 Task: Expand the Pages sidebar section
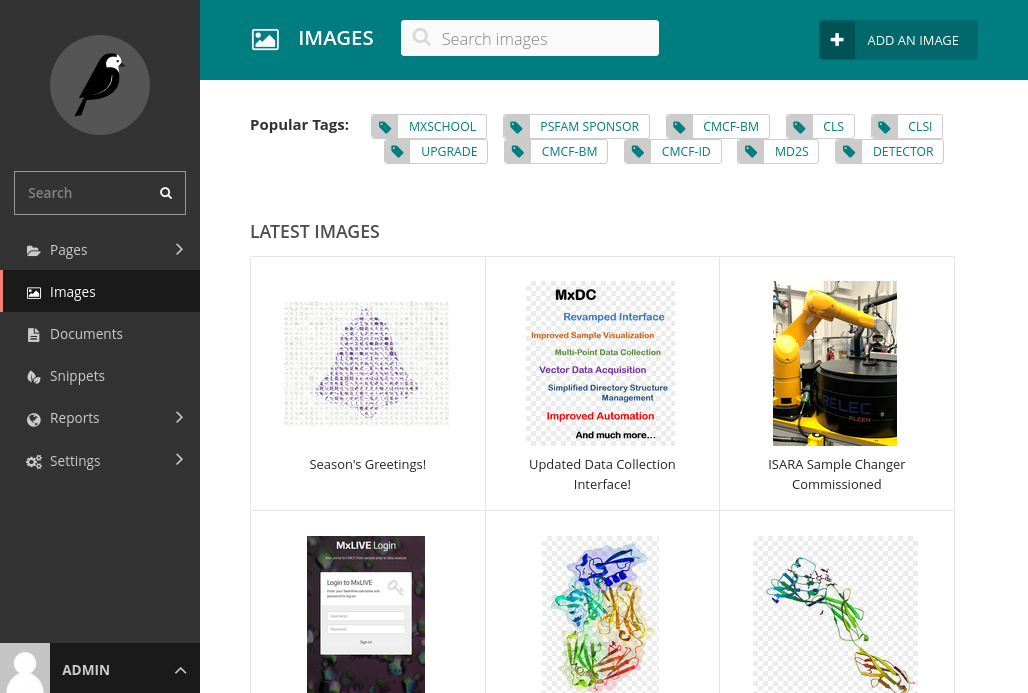tap(180, 250)
